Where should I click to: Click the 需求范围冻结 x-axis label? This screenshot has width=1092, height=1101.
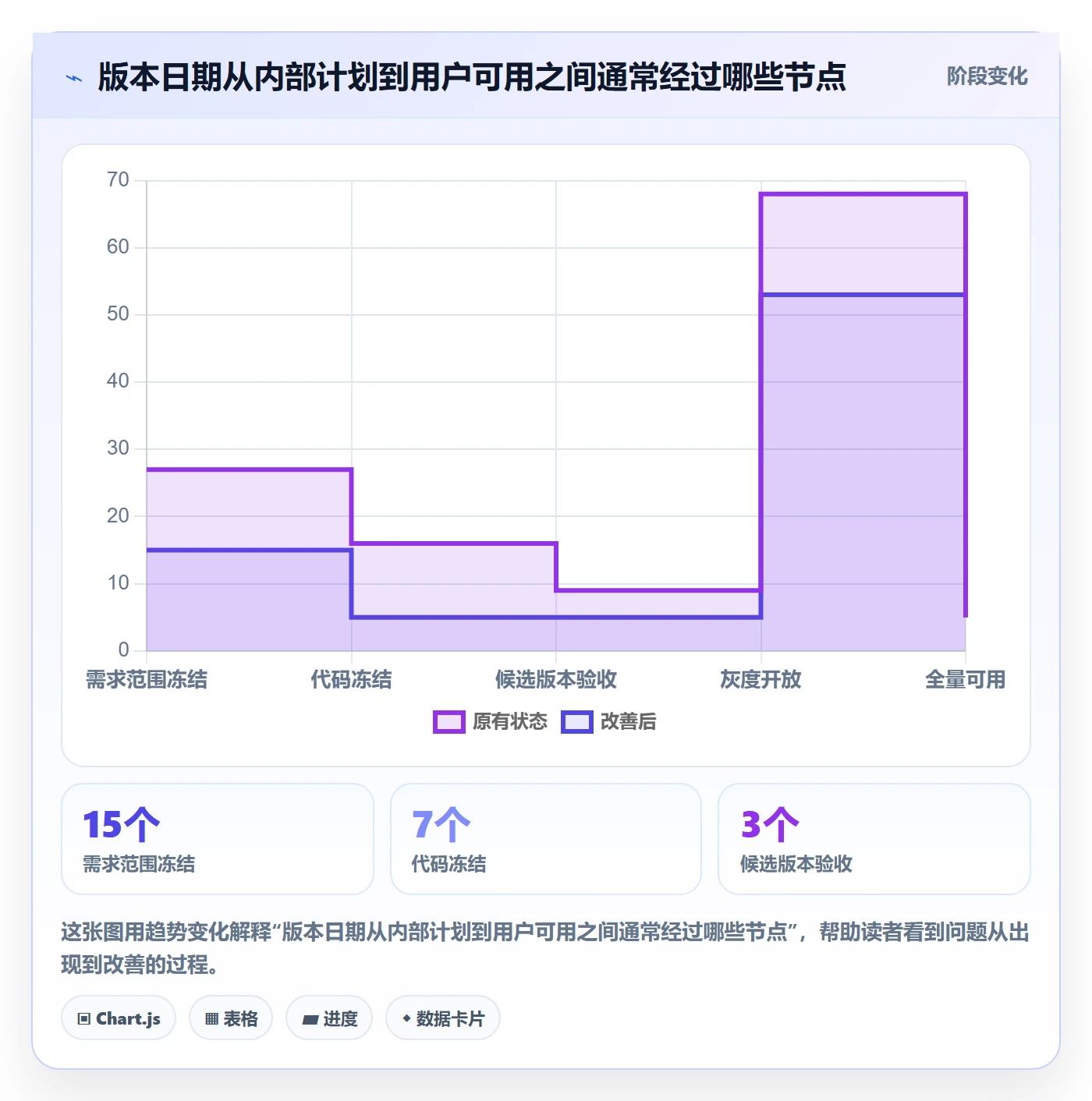(x=147, y=680)
